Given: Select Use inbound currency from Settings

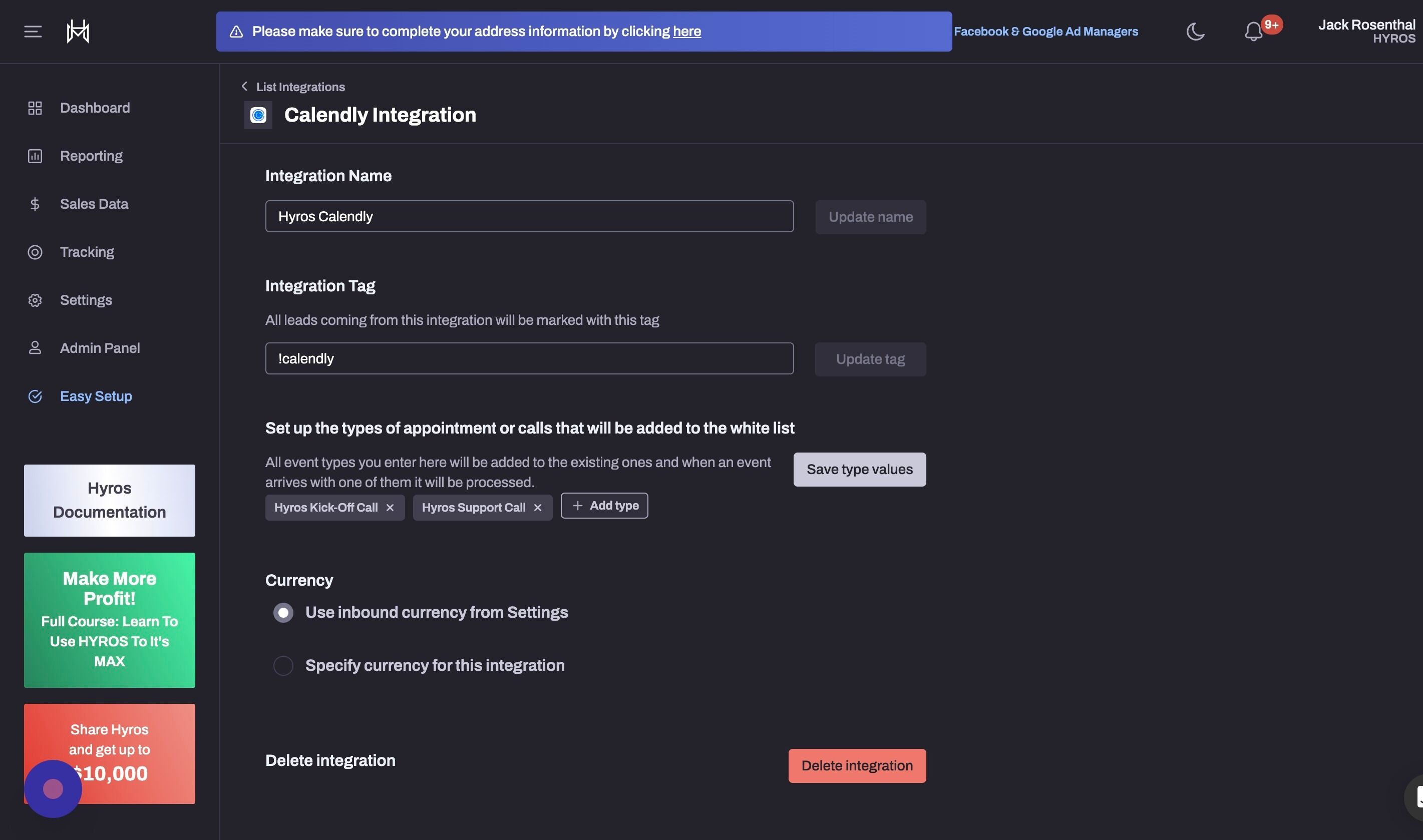Looking at the screenshot, I should [x=283, y=613].
